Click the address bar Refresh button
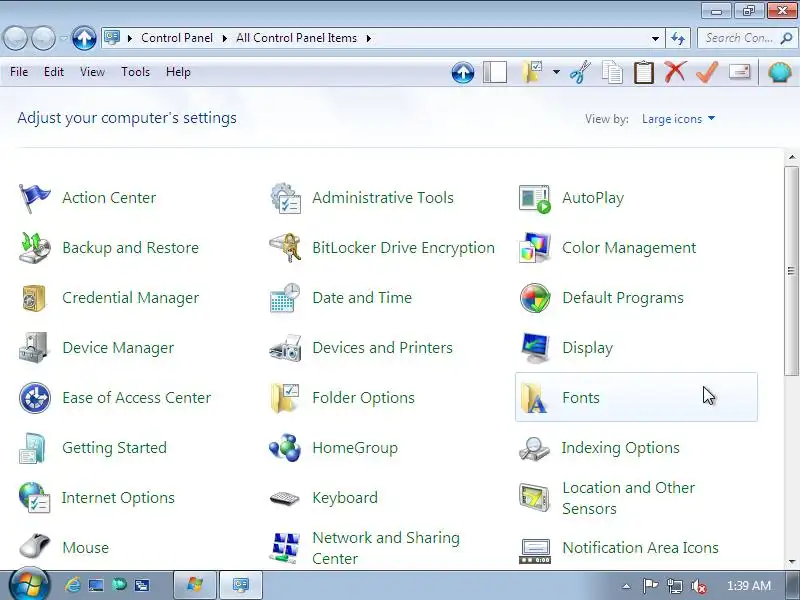 coord(678,38)
